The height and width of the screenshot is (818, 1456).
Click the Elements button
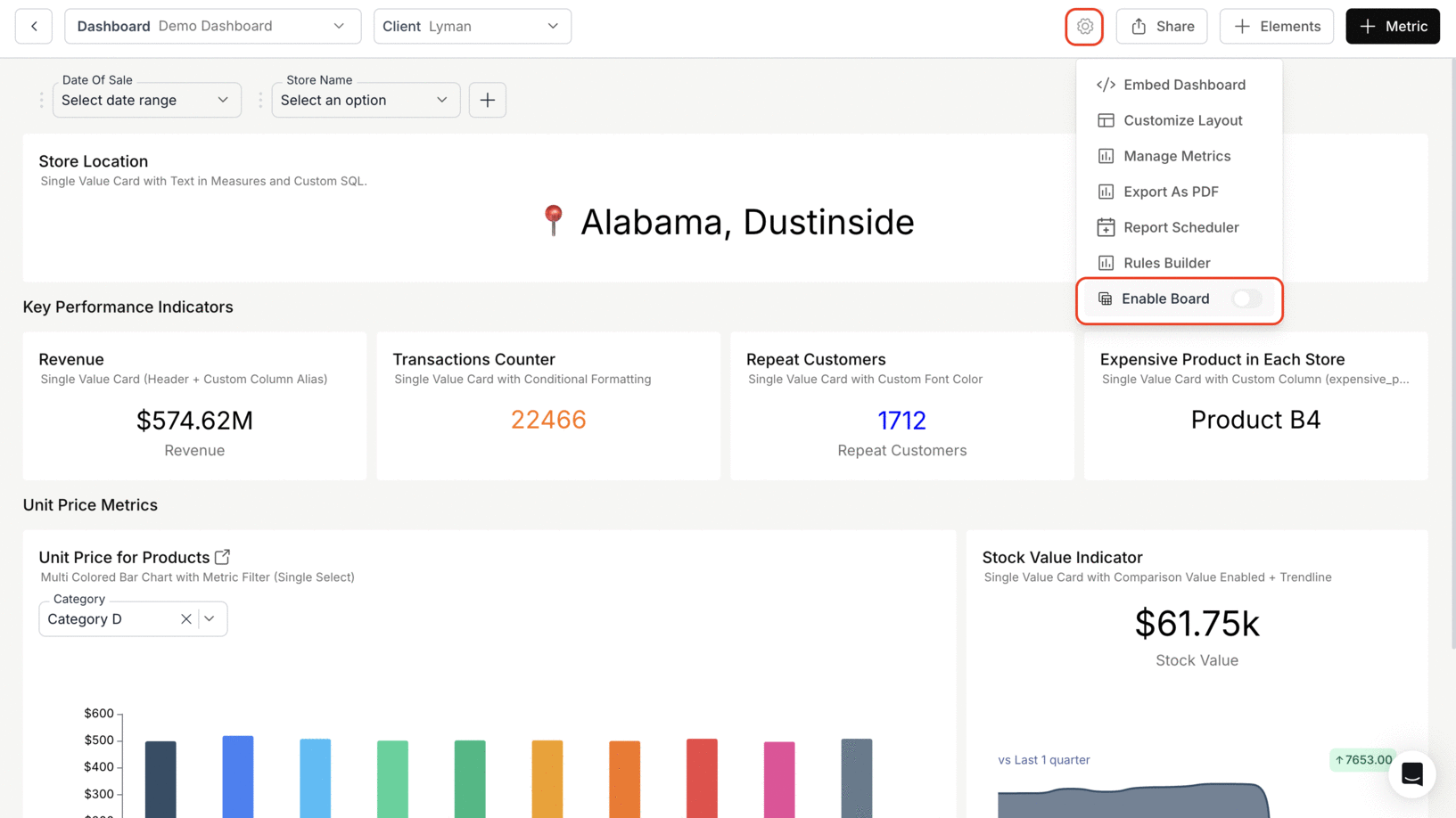[x=1276, y=26]
